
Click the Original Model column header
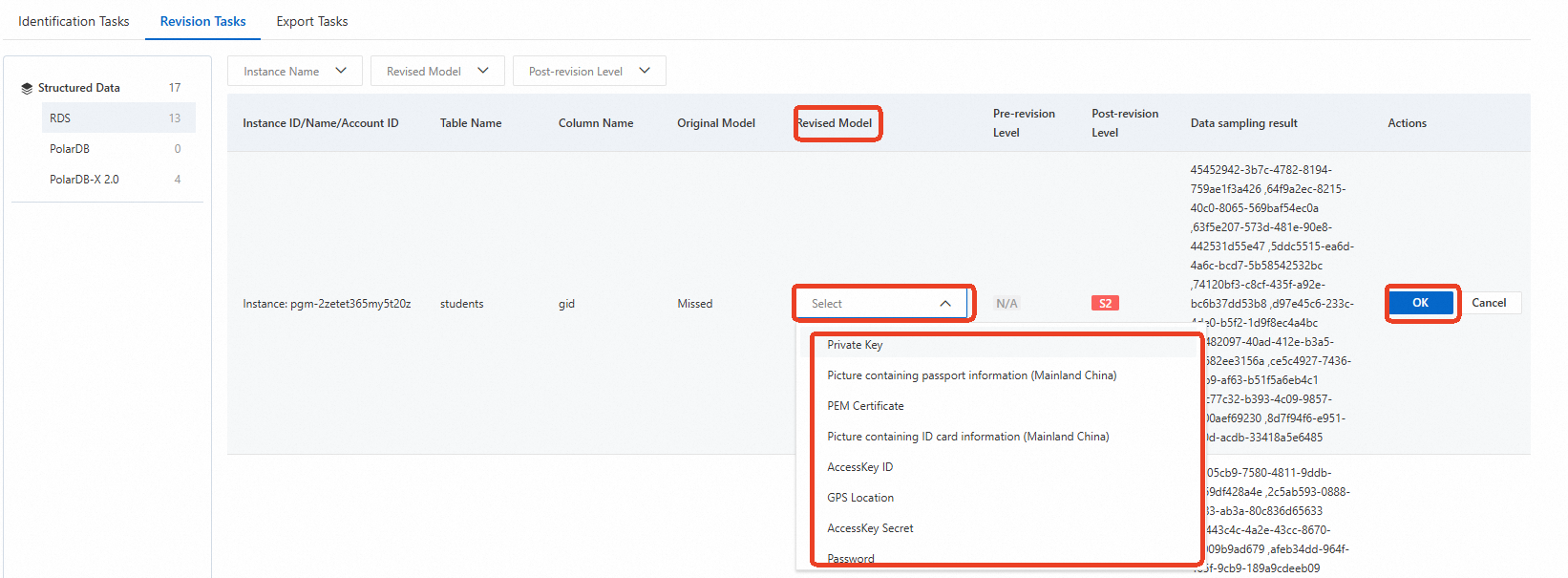coord(716,123)
